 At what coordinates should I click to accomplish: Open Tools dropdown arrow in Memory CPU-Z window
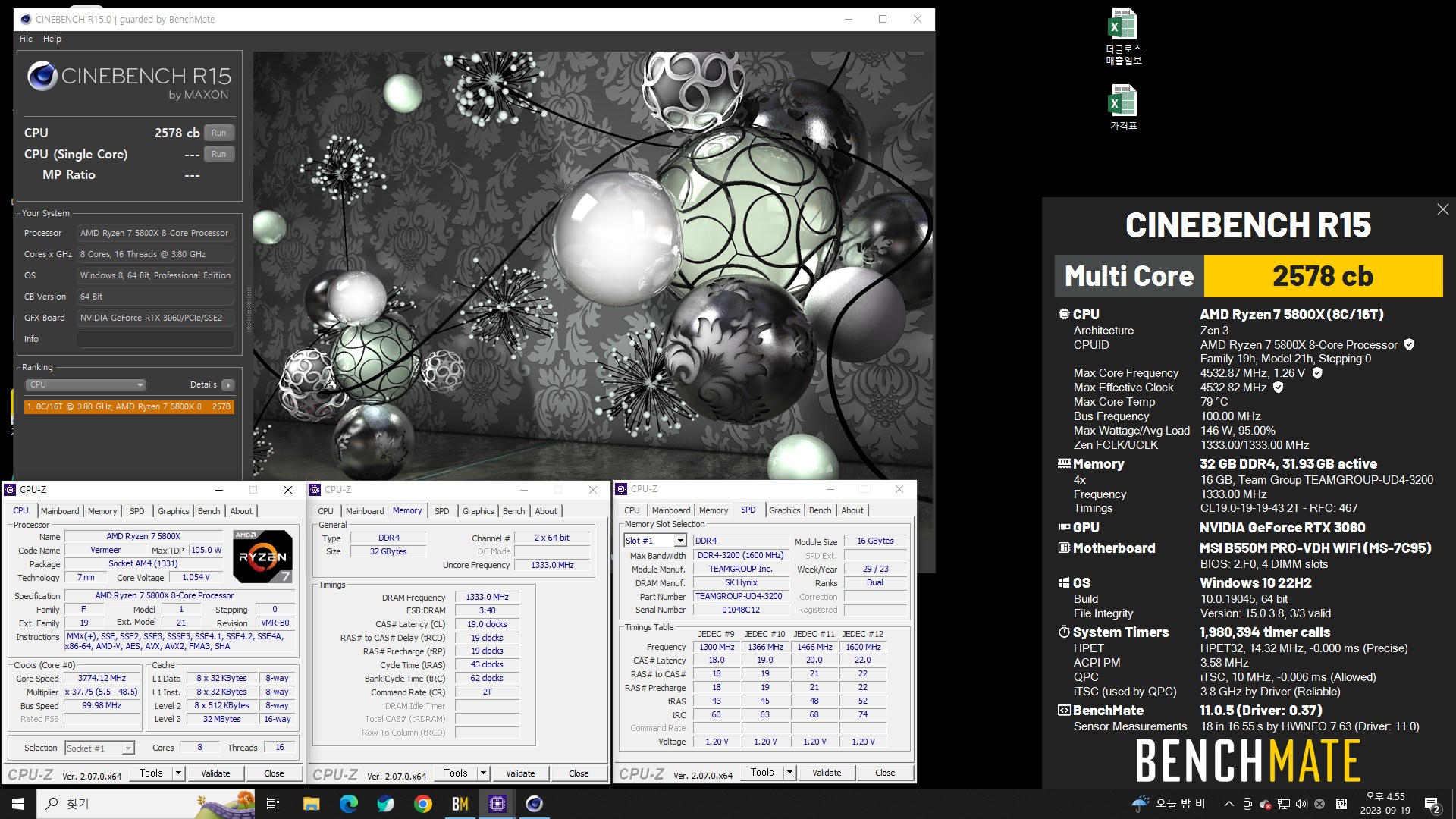484,773
